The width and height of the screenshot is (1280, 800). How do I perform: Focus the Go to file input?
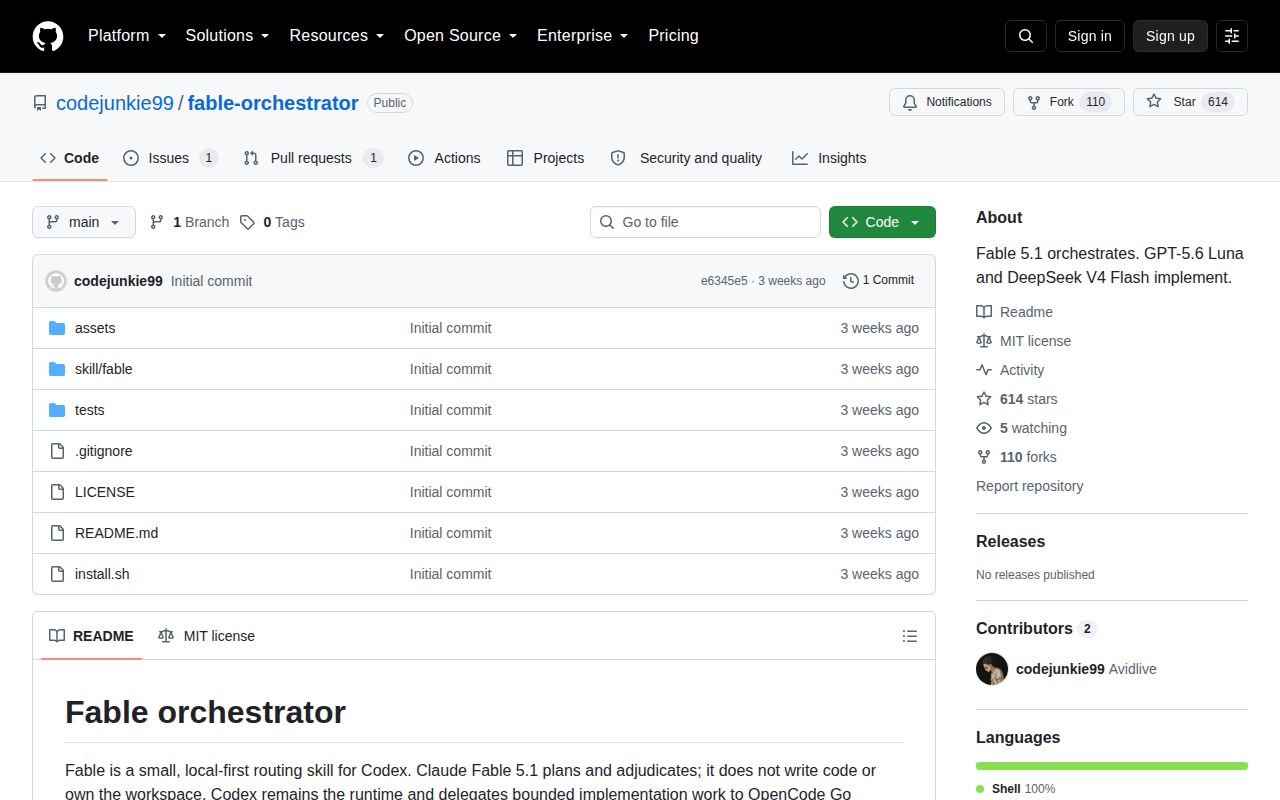pos(705,222)
